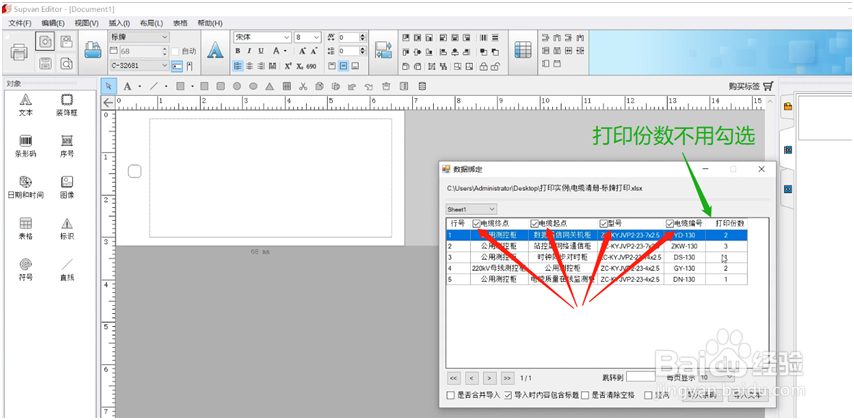Select the triangle shape tool

click(x=270, y=86)
